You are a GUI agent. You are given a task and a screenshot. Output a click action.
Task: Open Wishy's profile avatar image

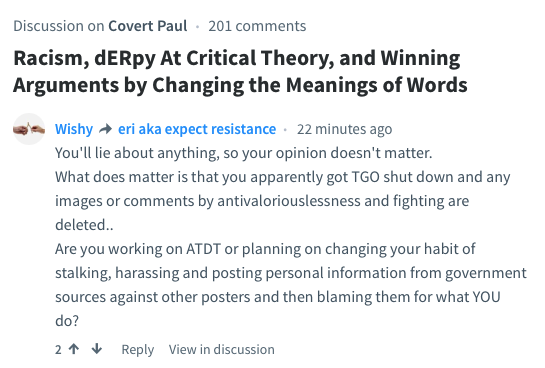29,129
